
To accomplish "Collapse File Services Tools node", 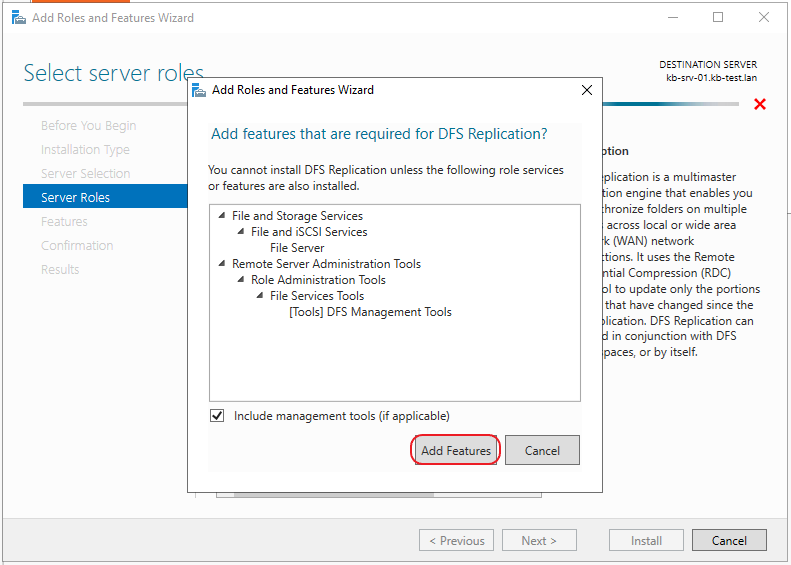I will click(260, 296).
